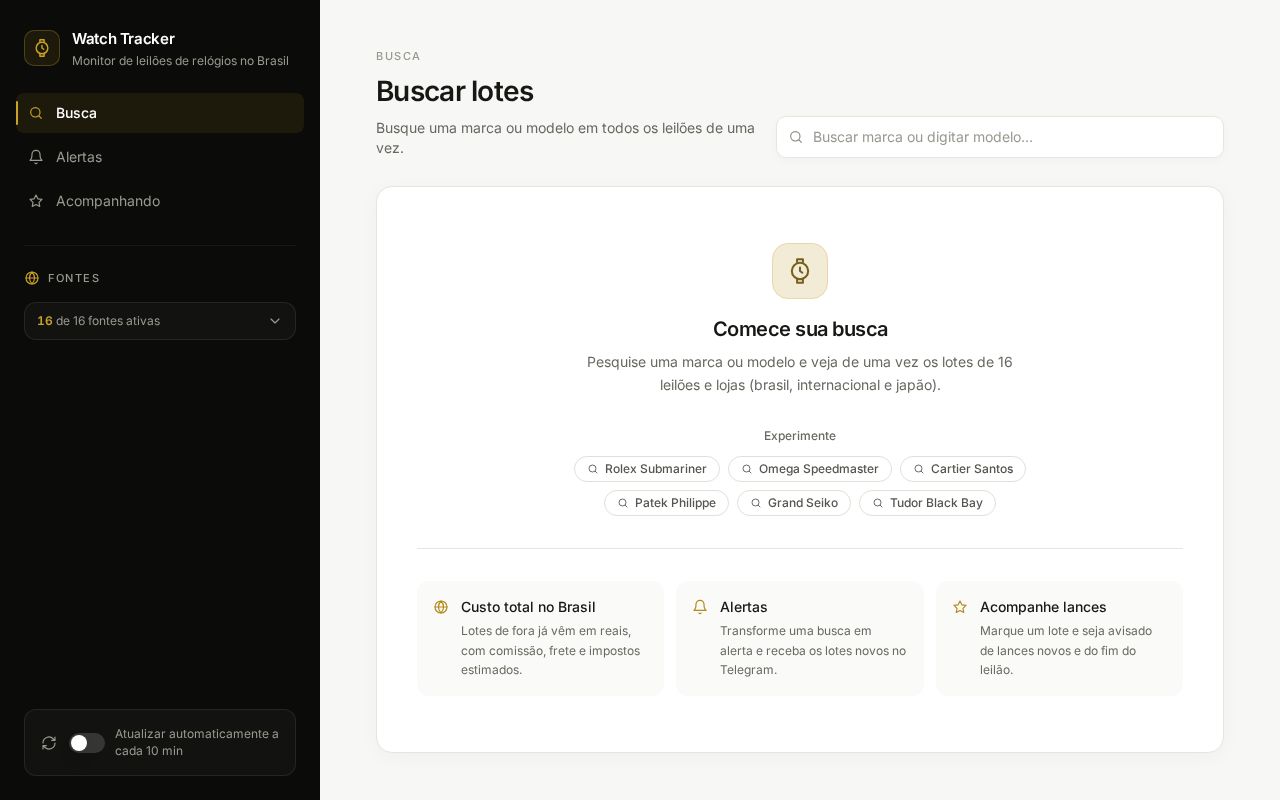Click the refresh icon in auto-update box
The width and height of the screenshot is (1280, 800).
(49, 743)
